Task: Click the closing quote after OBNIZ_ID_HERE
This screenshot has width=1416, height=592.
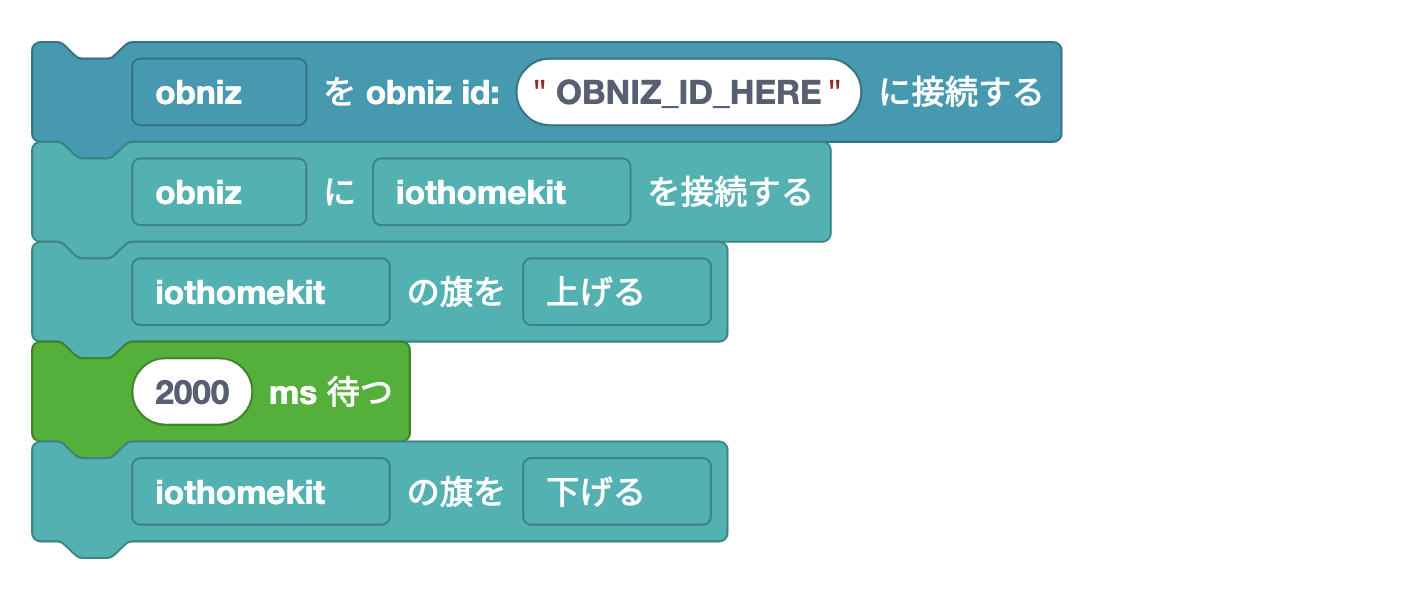Action: (835, 90)
